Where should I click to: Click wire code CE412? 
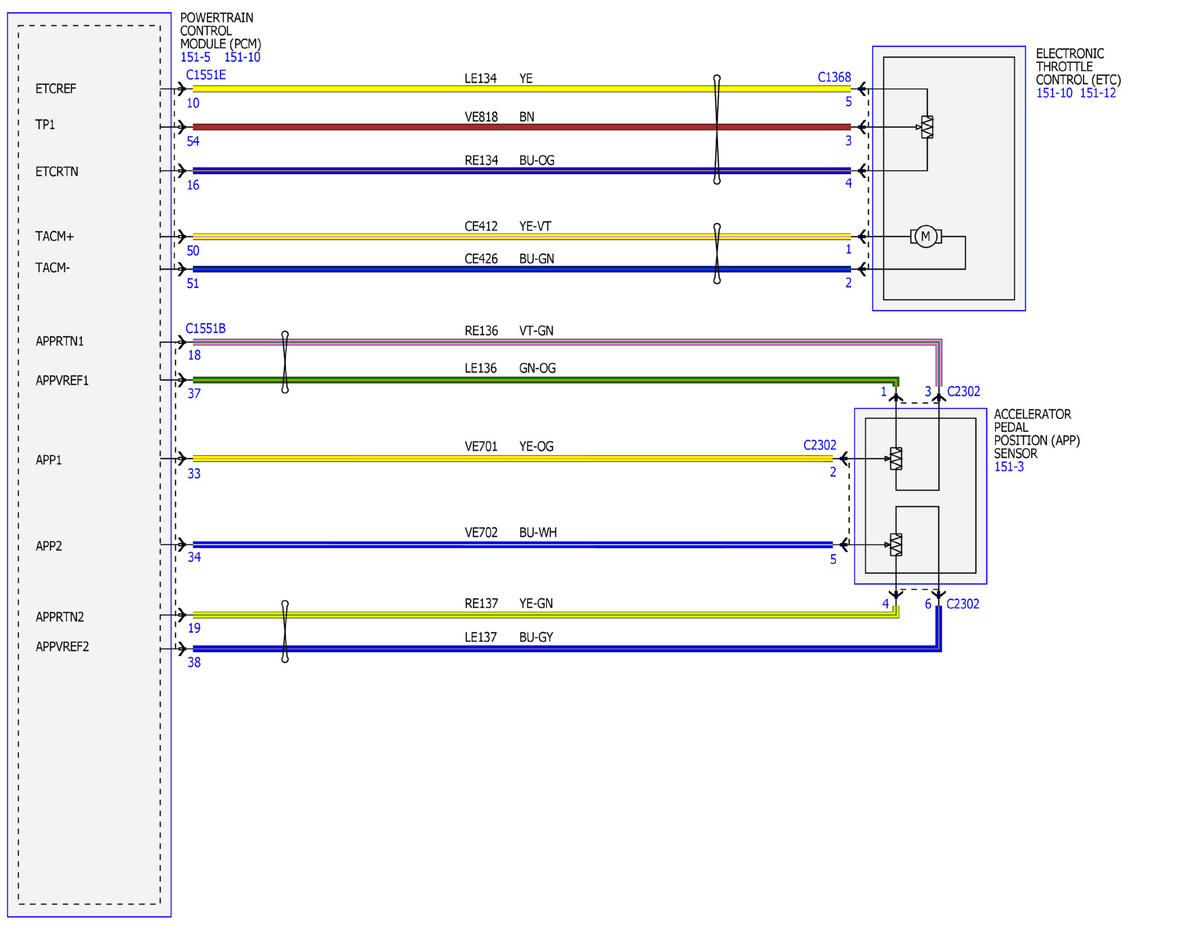[481, 226]
